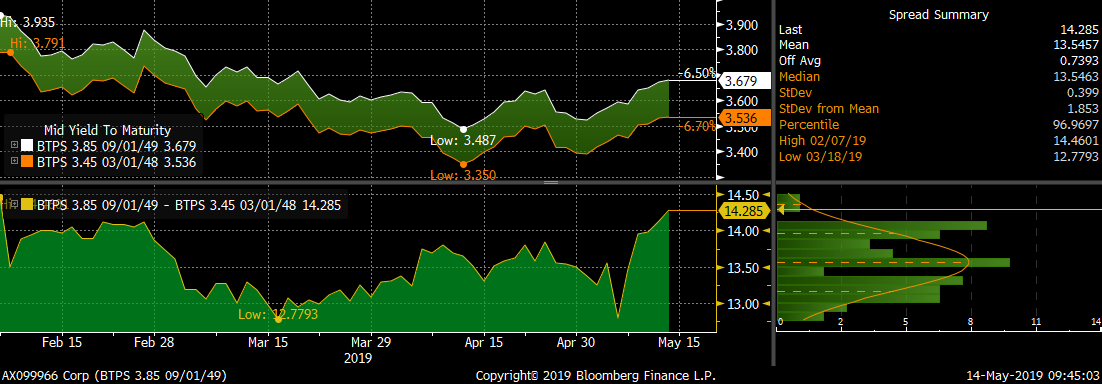Expand the BTPS 3.85 09/01/49 legend entry

(13, 146)
